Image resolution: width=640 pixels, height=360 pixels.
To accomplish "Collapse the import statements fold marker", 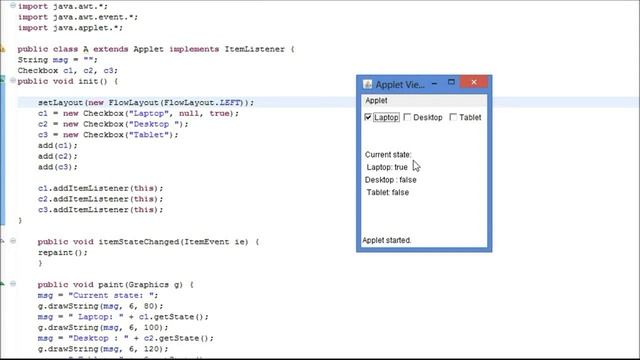I will [13, 6].
